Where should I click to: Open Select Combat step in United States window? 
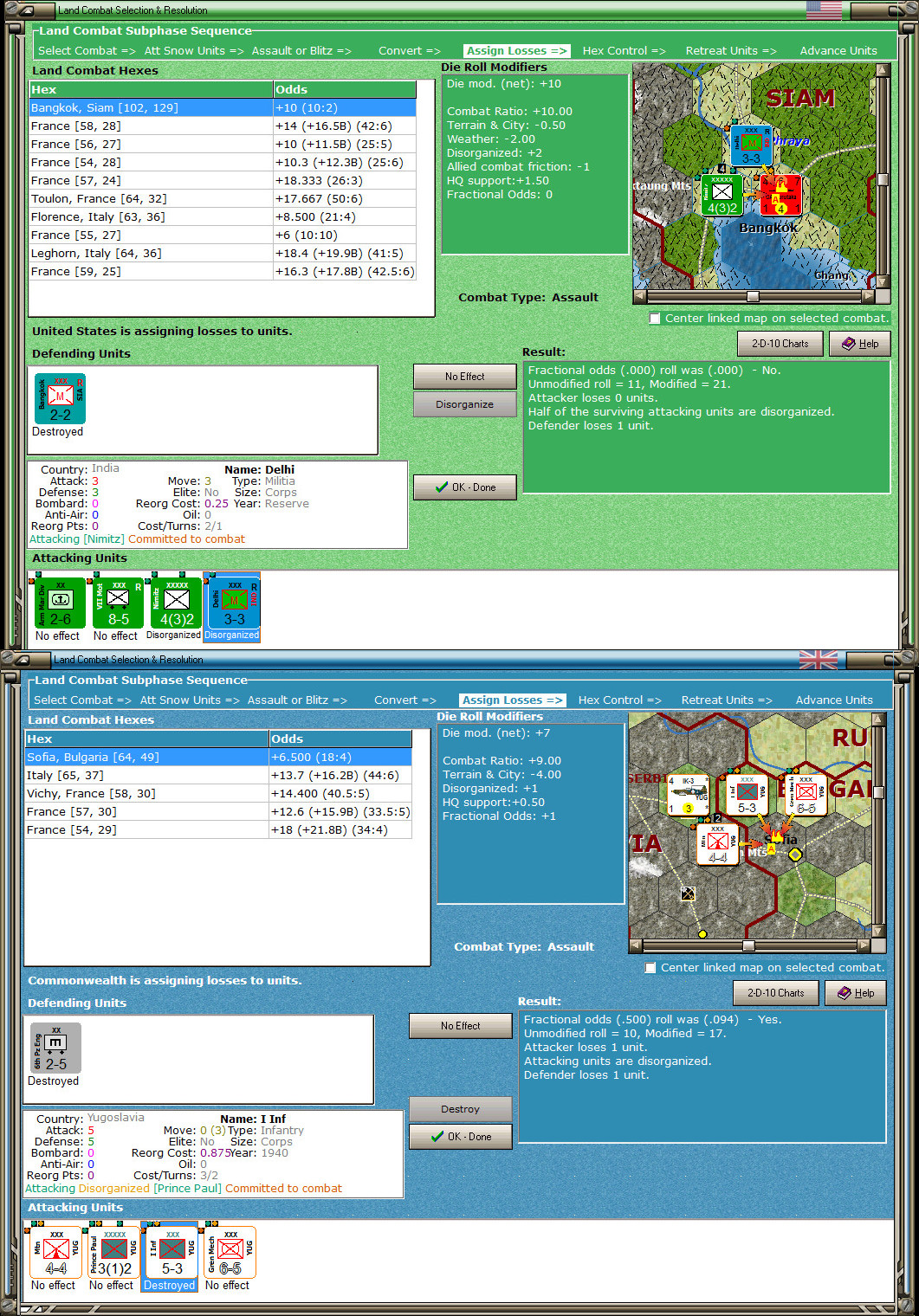point(87,51)
